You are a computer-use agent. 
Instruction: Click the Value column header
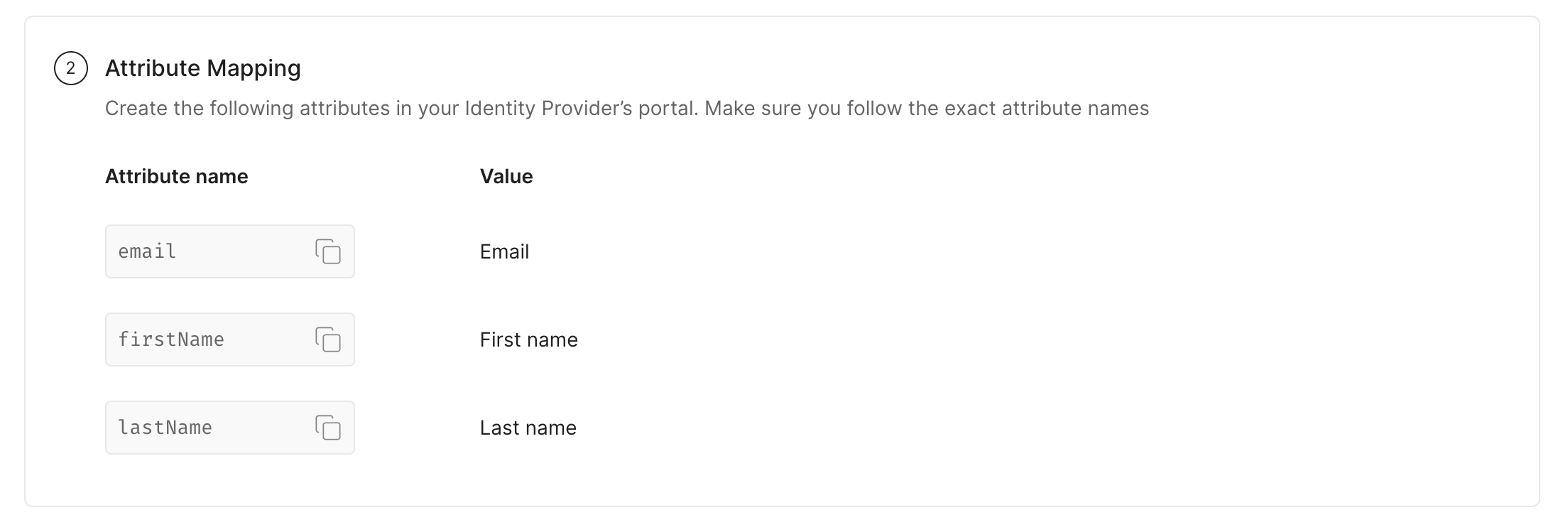[x=506, y=176]
